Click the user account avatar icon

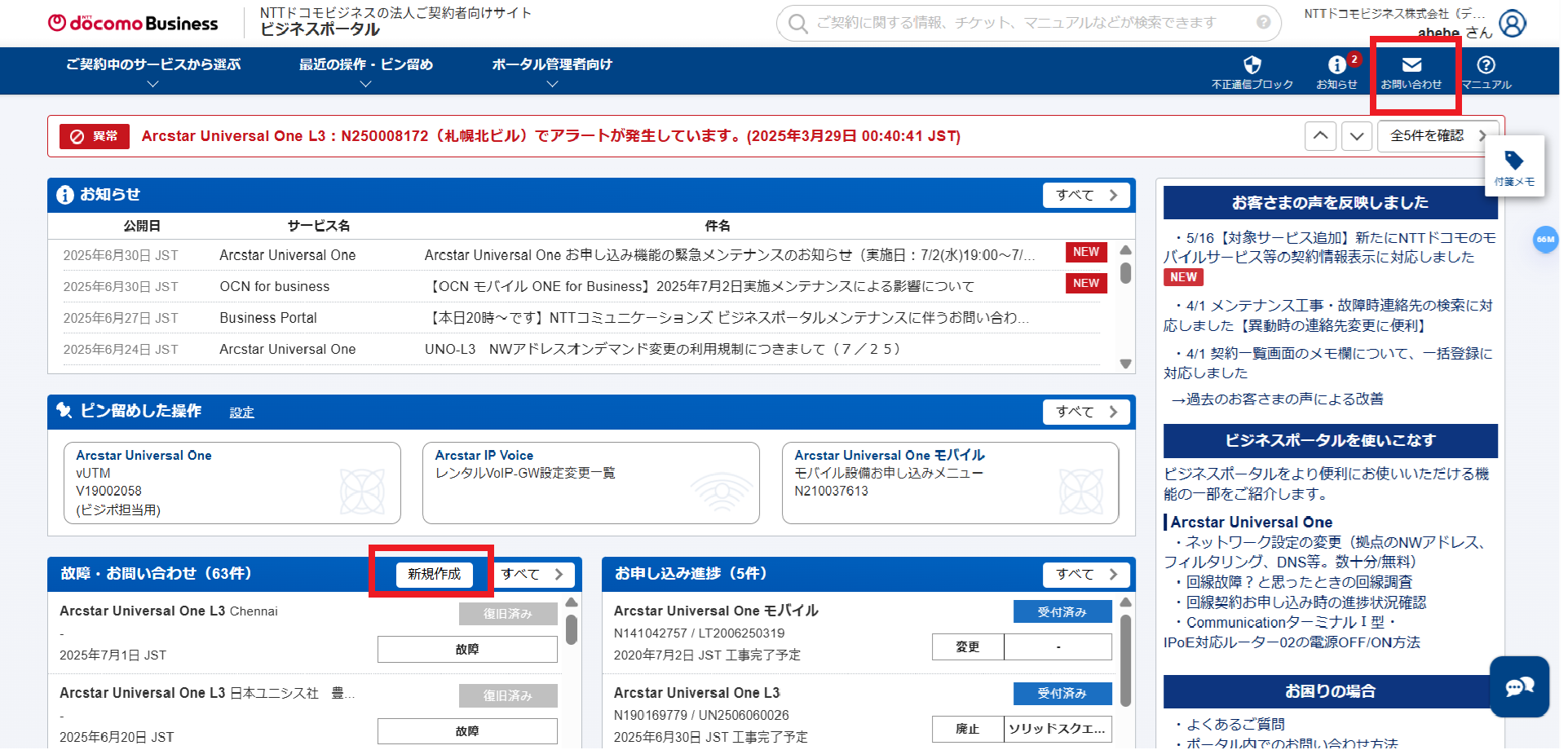pyautogui.click(x=1513, y=24)
